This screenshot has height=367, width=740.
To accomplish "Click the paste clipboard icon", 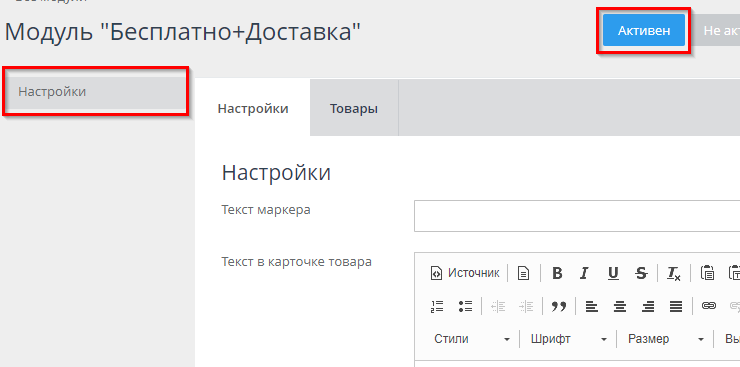I will [707, 273].
